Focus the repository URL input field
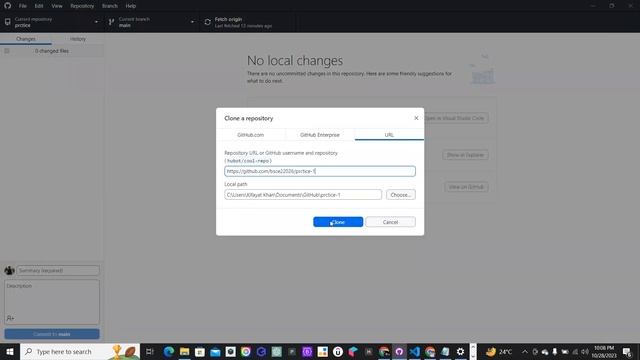The image size is (640, 360). [x=320, y=171]
